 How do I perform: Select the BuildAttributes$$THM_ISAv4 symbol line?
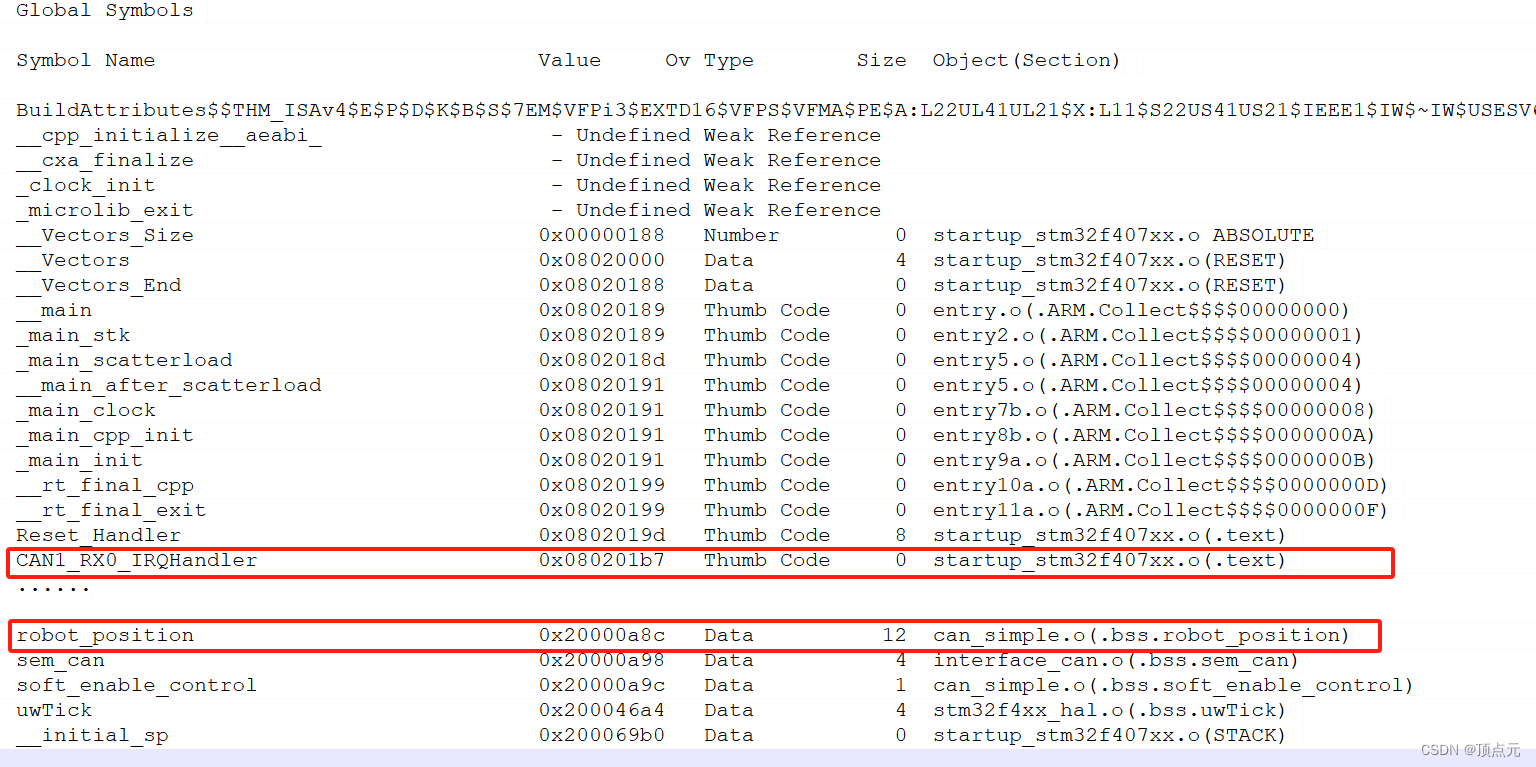[776, 110]
